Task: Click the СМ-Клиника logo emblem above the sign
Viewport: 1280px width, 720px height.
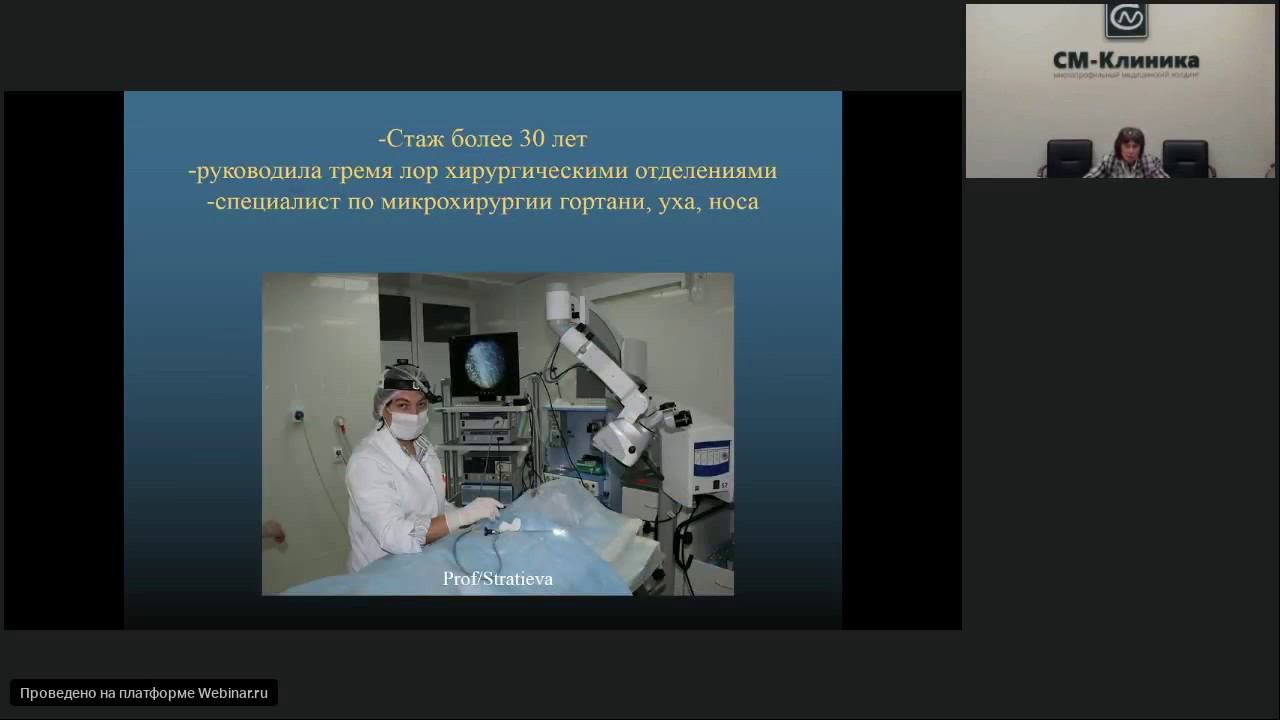Action: pos(1126,20)
